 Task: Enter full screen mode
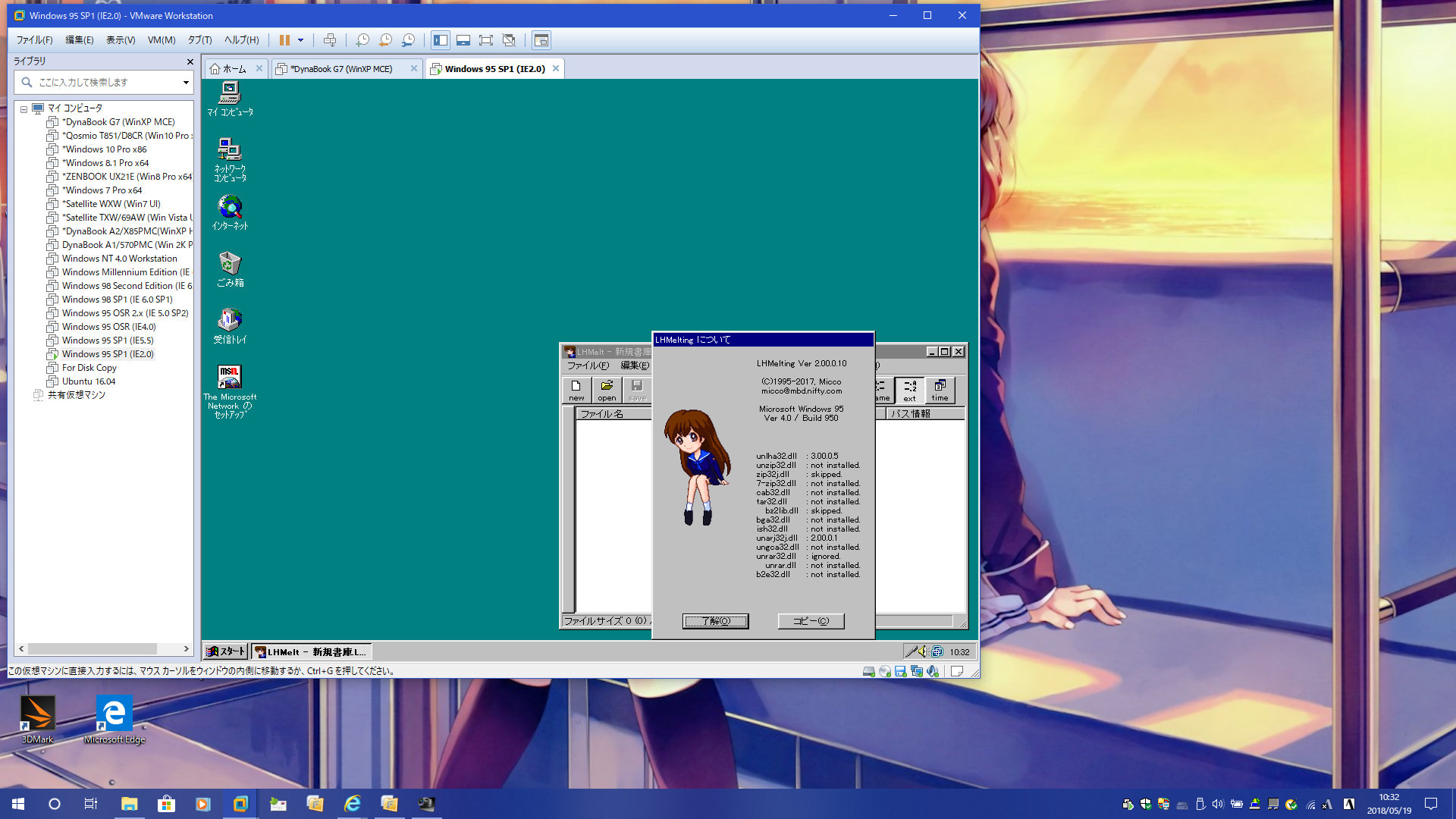486,40
